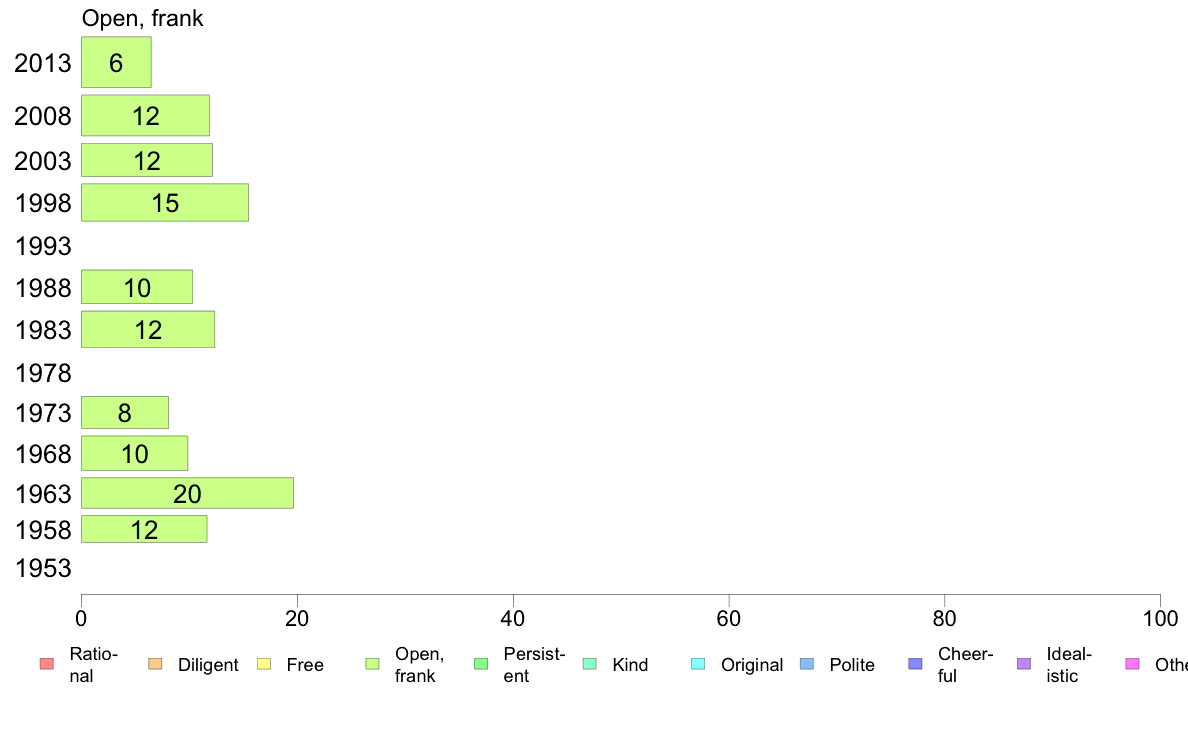The image size is (1188, 736).
Task: Toggle the Idealistic purple legend swatch
Action: (1024, 664)
